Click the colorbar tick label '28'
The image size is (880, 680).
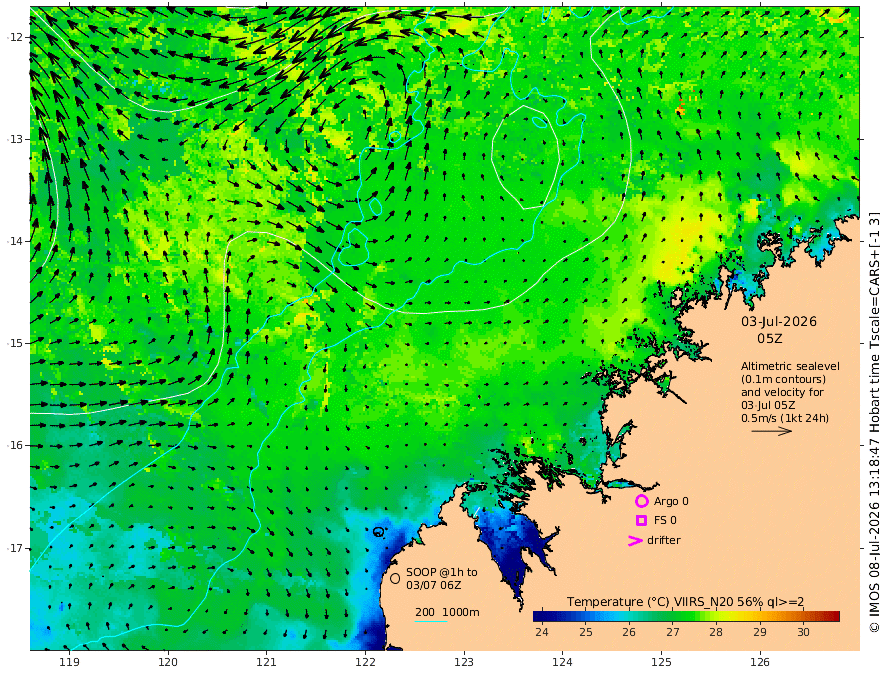716,632
